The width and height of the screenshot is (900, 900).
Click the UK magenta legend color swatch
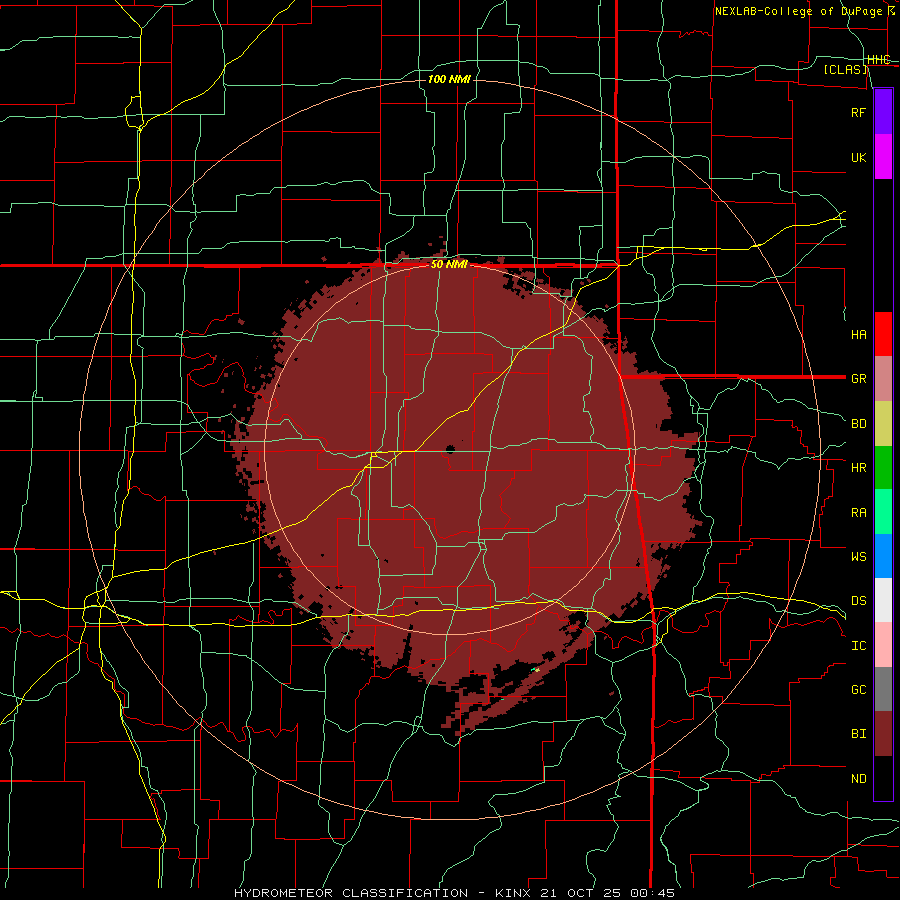tap(883, 157)
